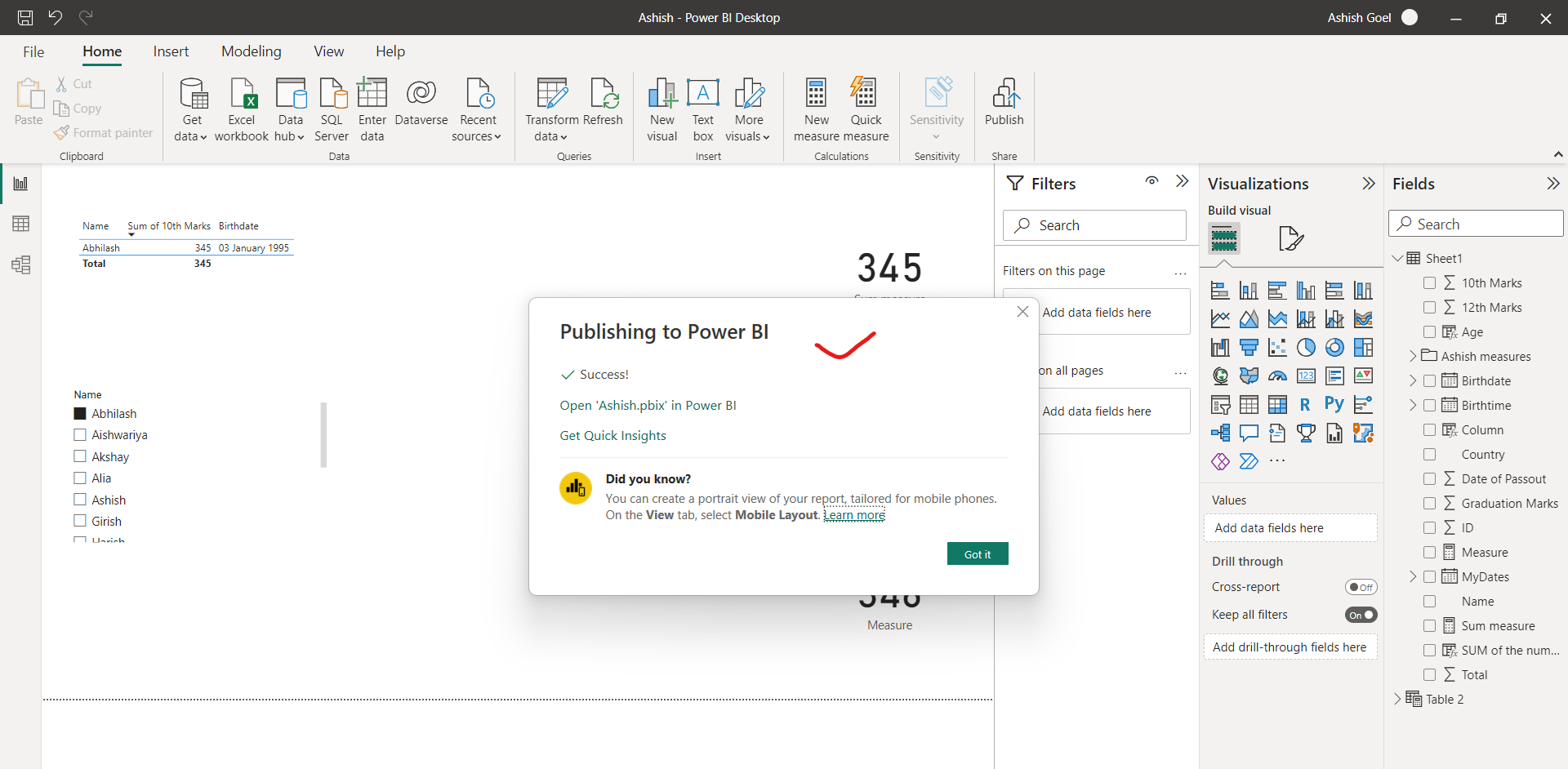Click the Text box icon in Insert group
Screen dimensions: 1568x769
coord(703,106)
